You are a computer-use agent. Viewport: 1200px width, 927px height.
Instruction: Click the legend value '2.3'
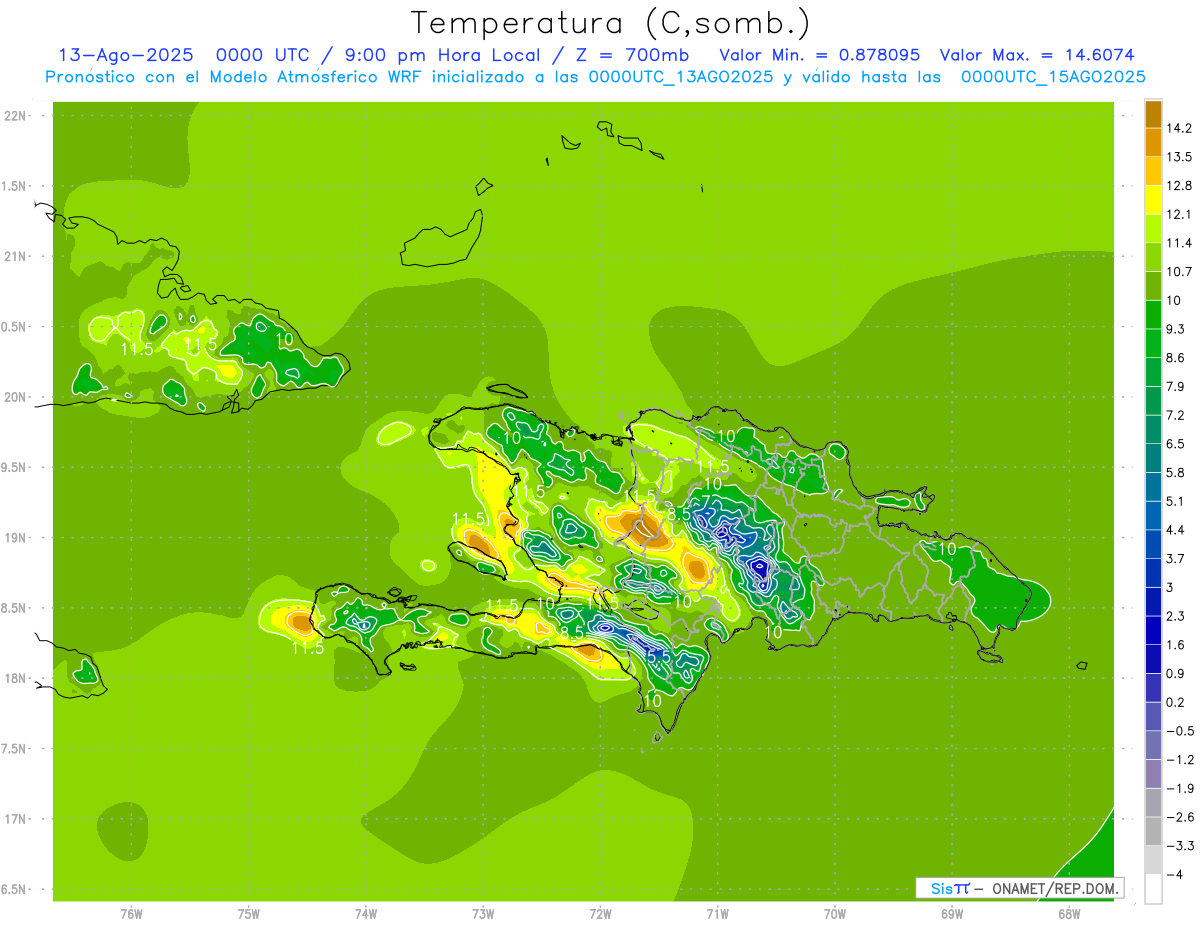[x=1177, y=616]
